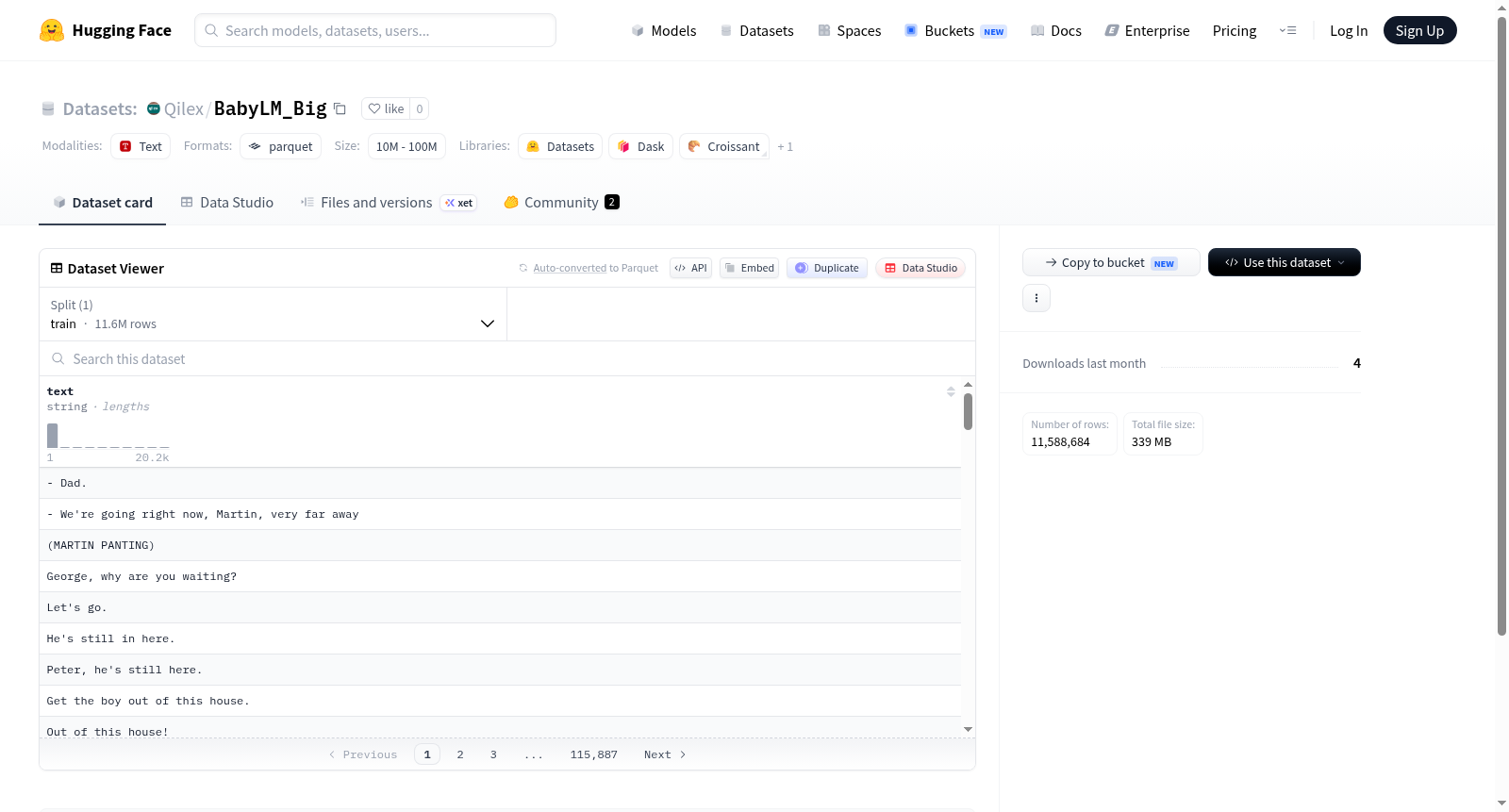
Task: Go to page 3 of rows
Action: [x=493, y=754]
